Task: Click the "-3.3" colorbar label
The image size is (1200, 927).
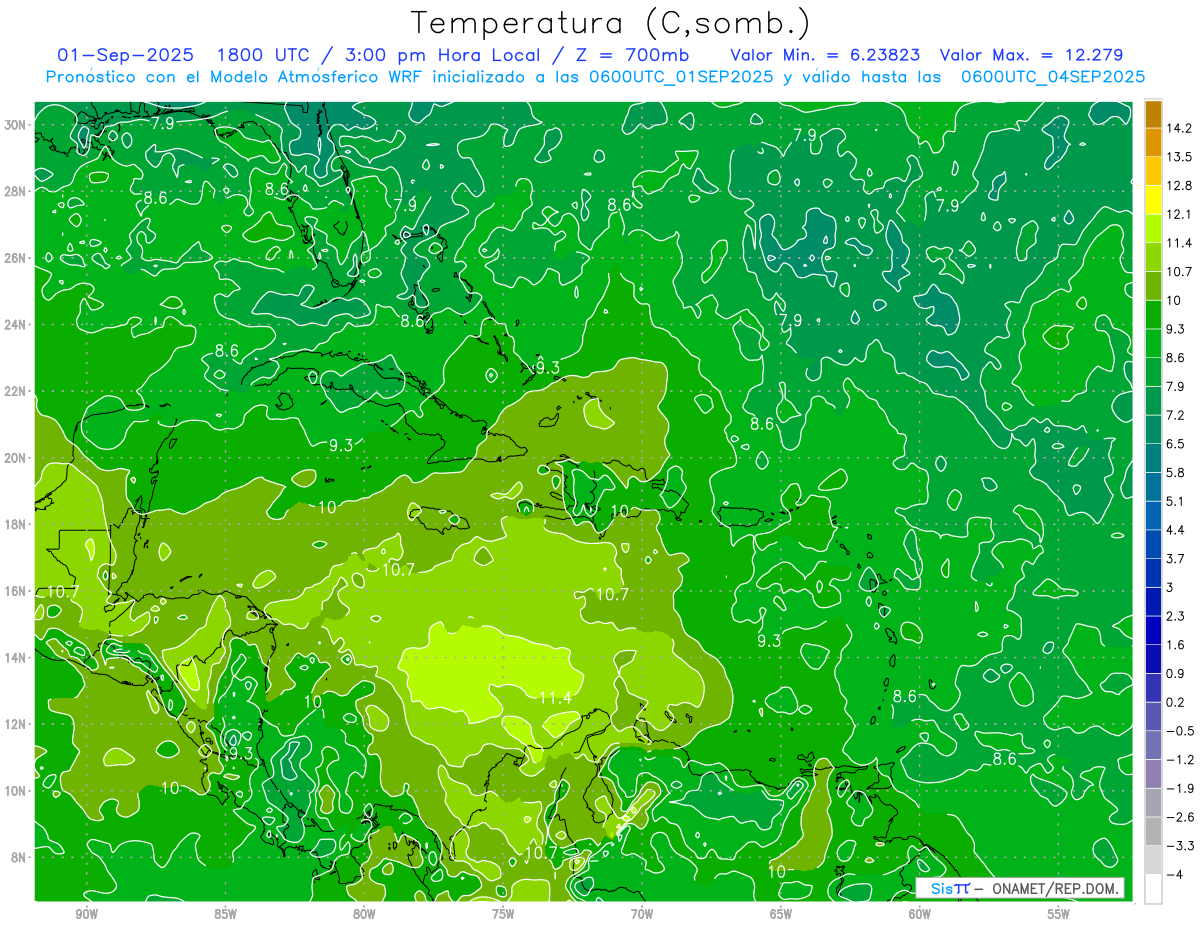Action: (x=1180, y=846)
